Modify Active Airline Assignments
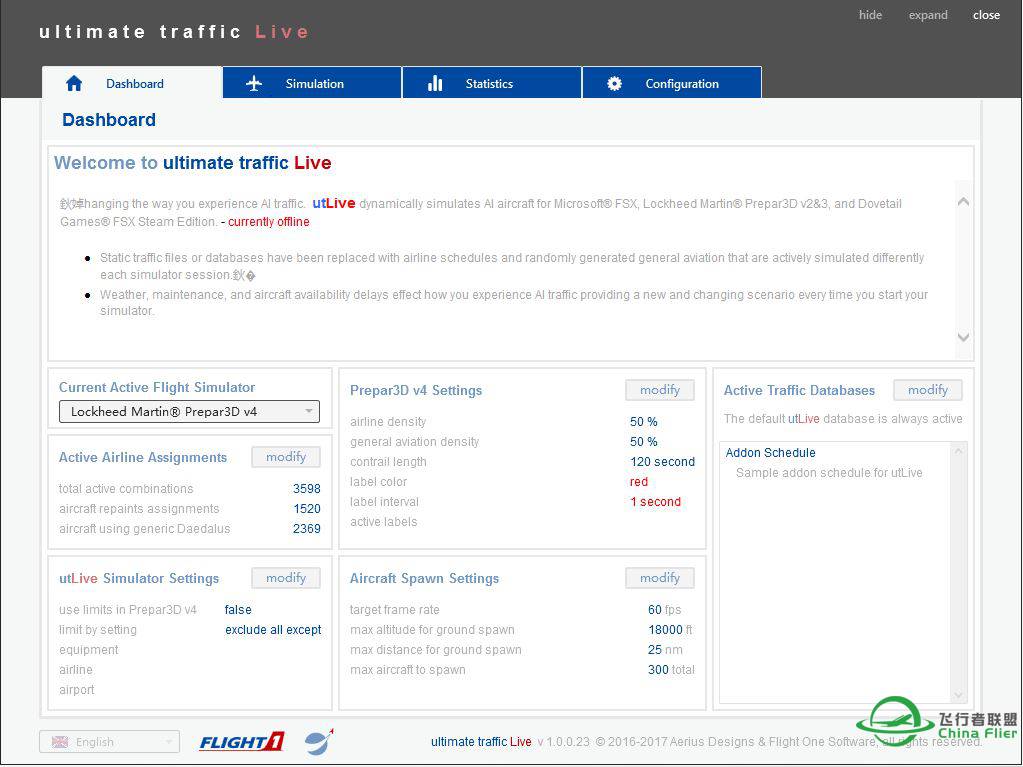Screen dimensions: 1023x767 click(286, 457)
